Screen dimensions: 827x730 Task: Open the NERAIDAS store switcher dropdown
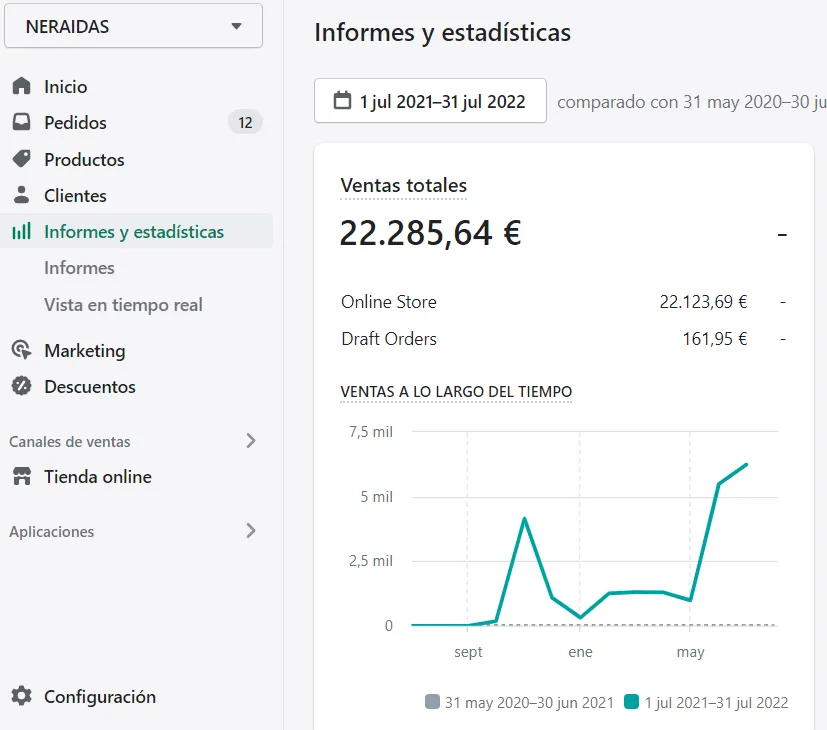(x=133, y=26)
